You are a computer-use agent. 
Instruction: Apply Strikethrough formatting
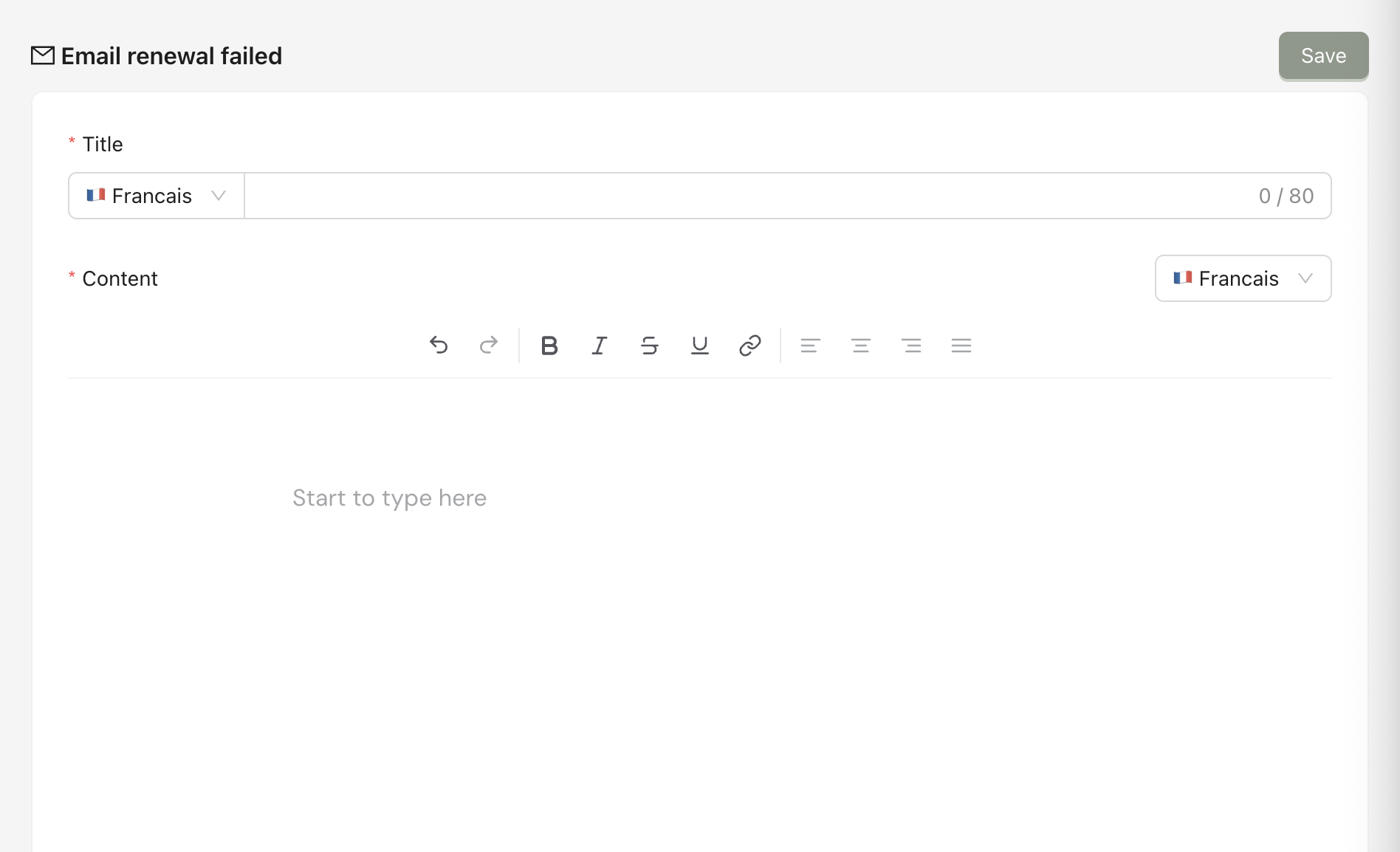[649, 345]
